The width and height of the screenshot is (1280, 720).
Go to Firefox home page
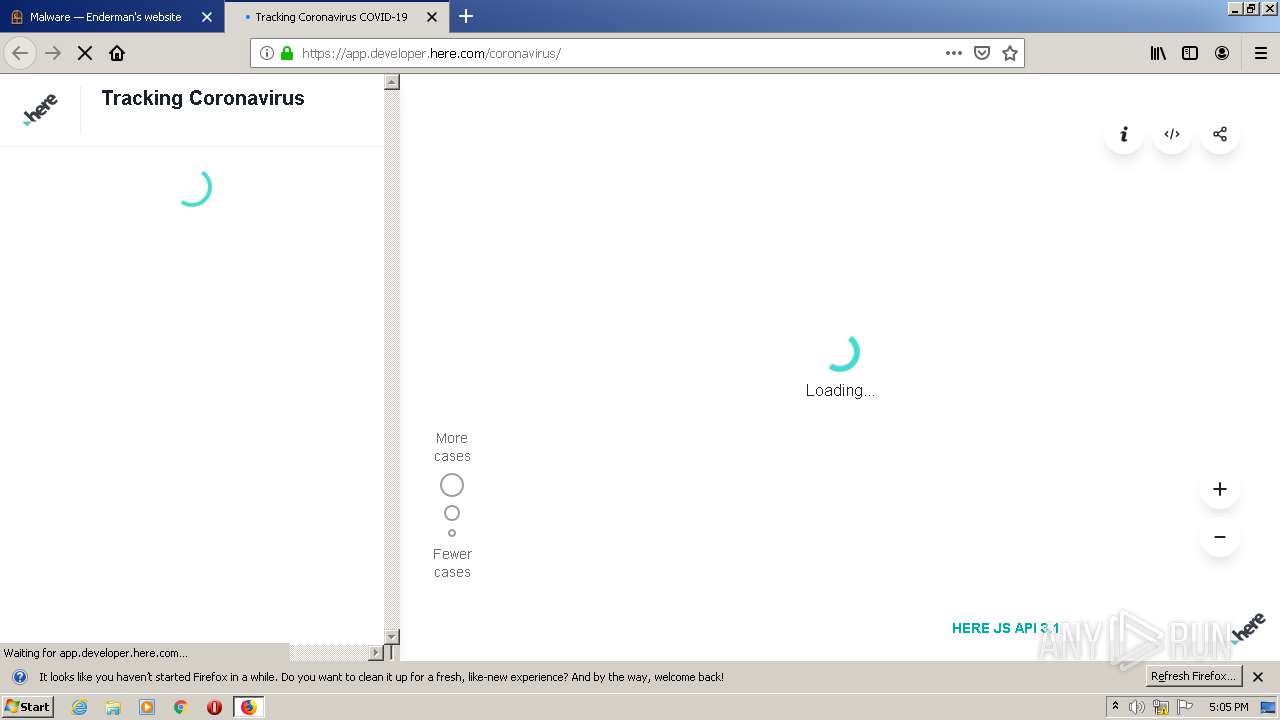117,53
